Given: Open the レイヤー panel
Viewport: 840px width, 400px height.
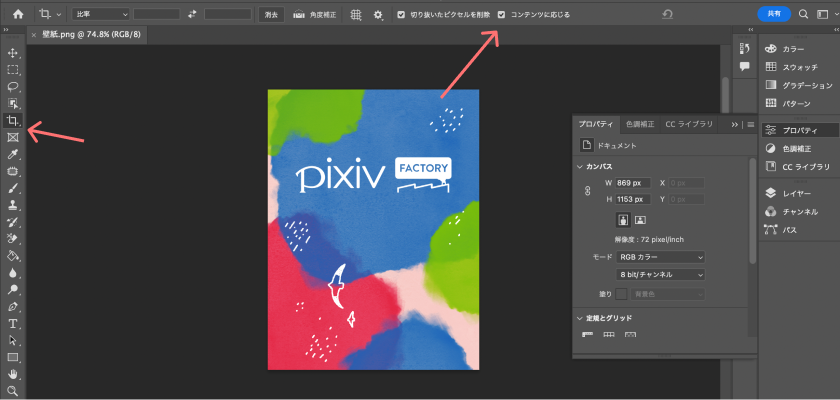Looking at the screenshot, I should click(798, 193).
